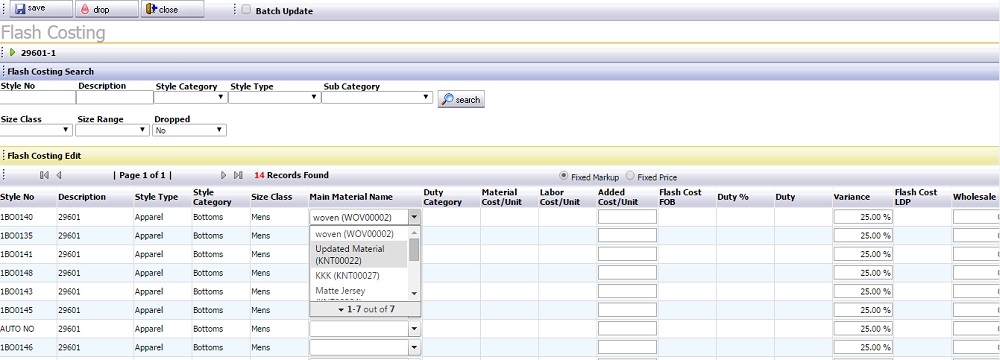Expand the 29601-1 green arrow

pos(12,53)
